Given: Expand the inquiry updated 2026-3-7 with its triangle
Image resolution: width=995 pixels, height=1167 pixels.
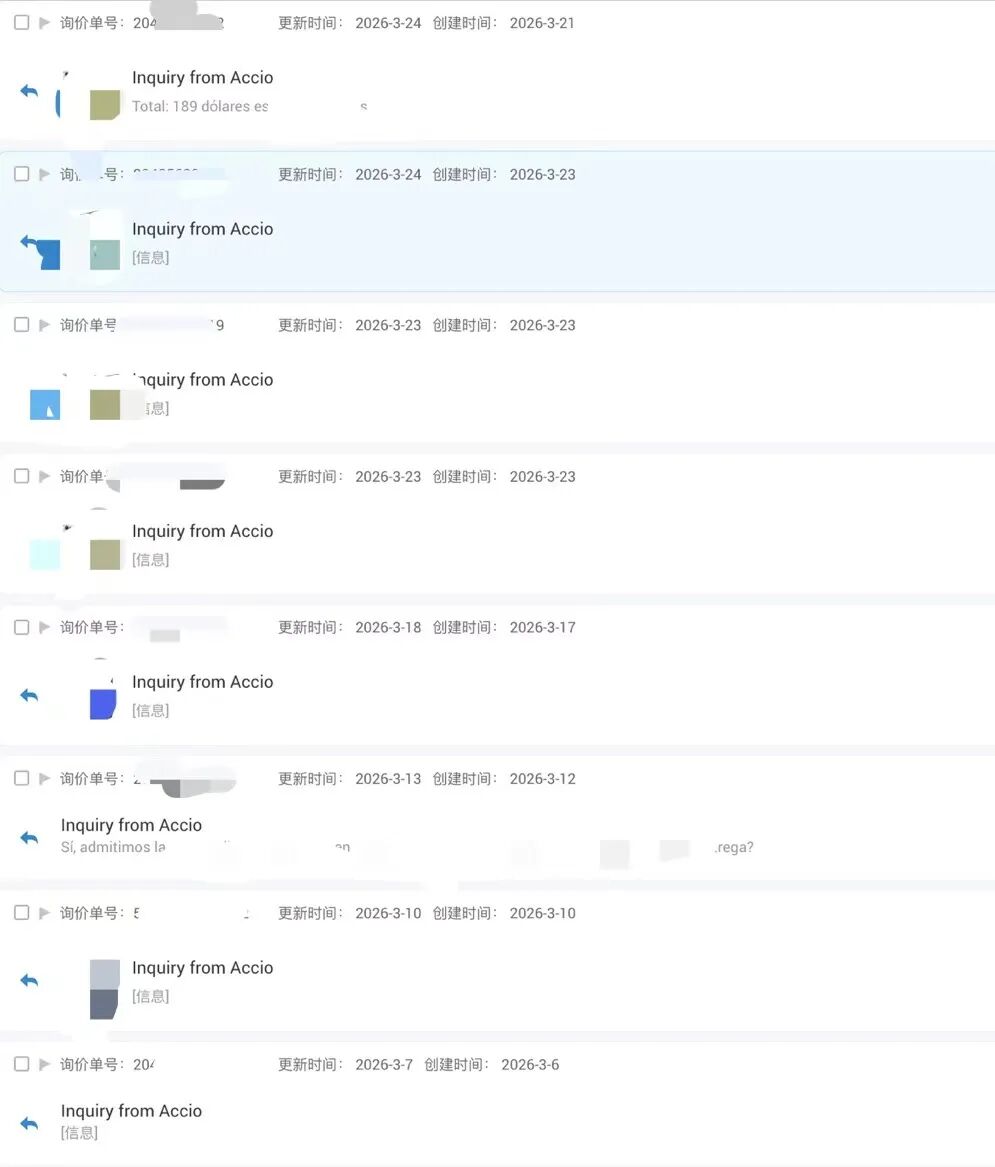Looking at the screenshot, I should (45, 1064).
